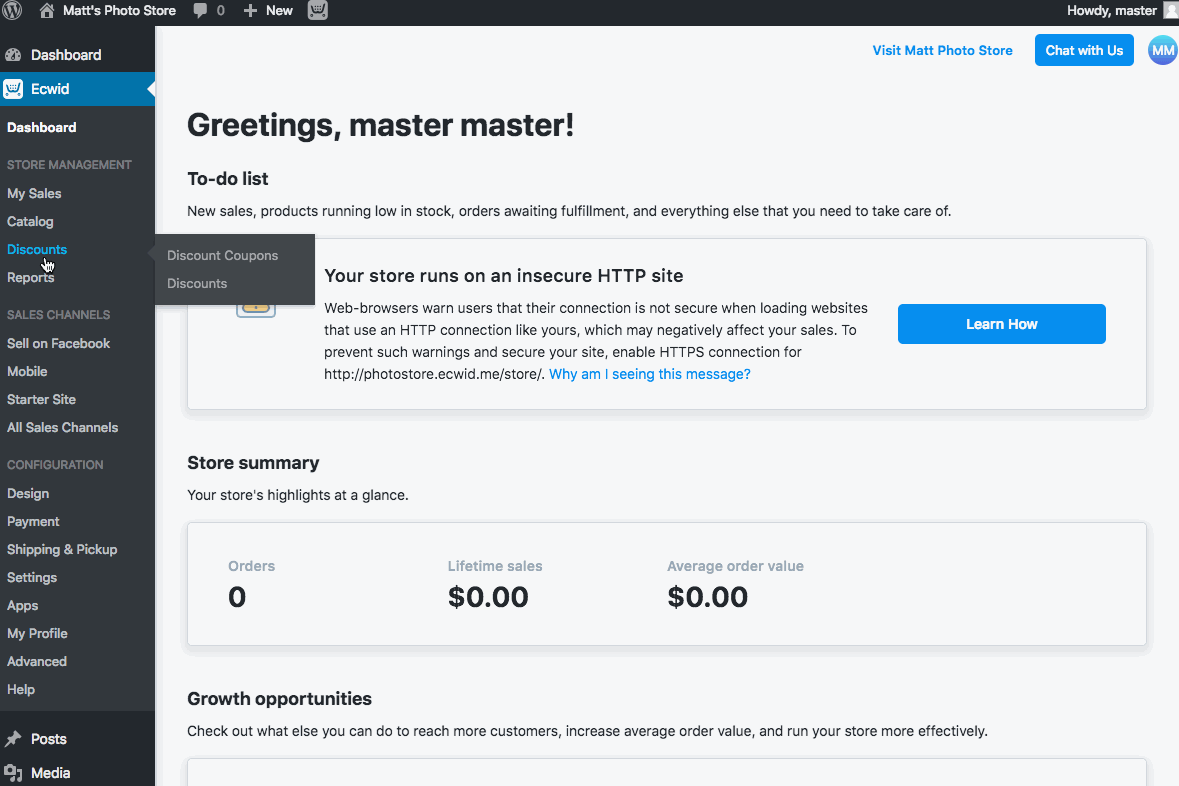Open Discounts in the Store Management sidebar
This screenshot has height=786, width=1179.
click(37, 249)
